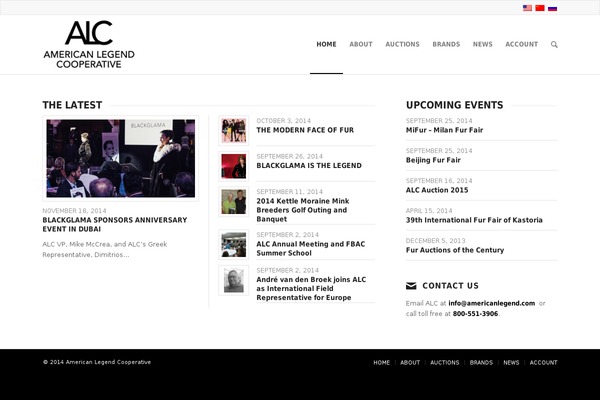Image resolution: width=600 pixels, height=400 pixels.
Task: Switch language with the Chinese flag icon
Action: [x=540, y=8]
